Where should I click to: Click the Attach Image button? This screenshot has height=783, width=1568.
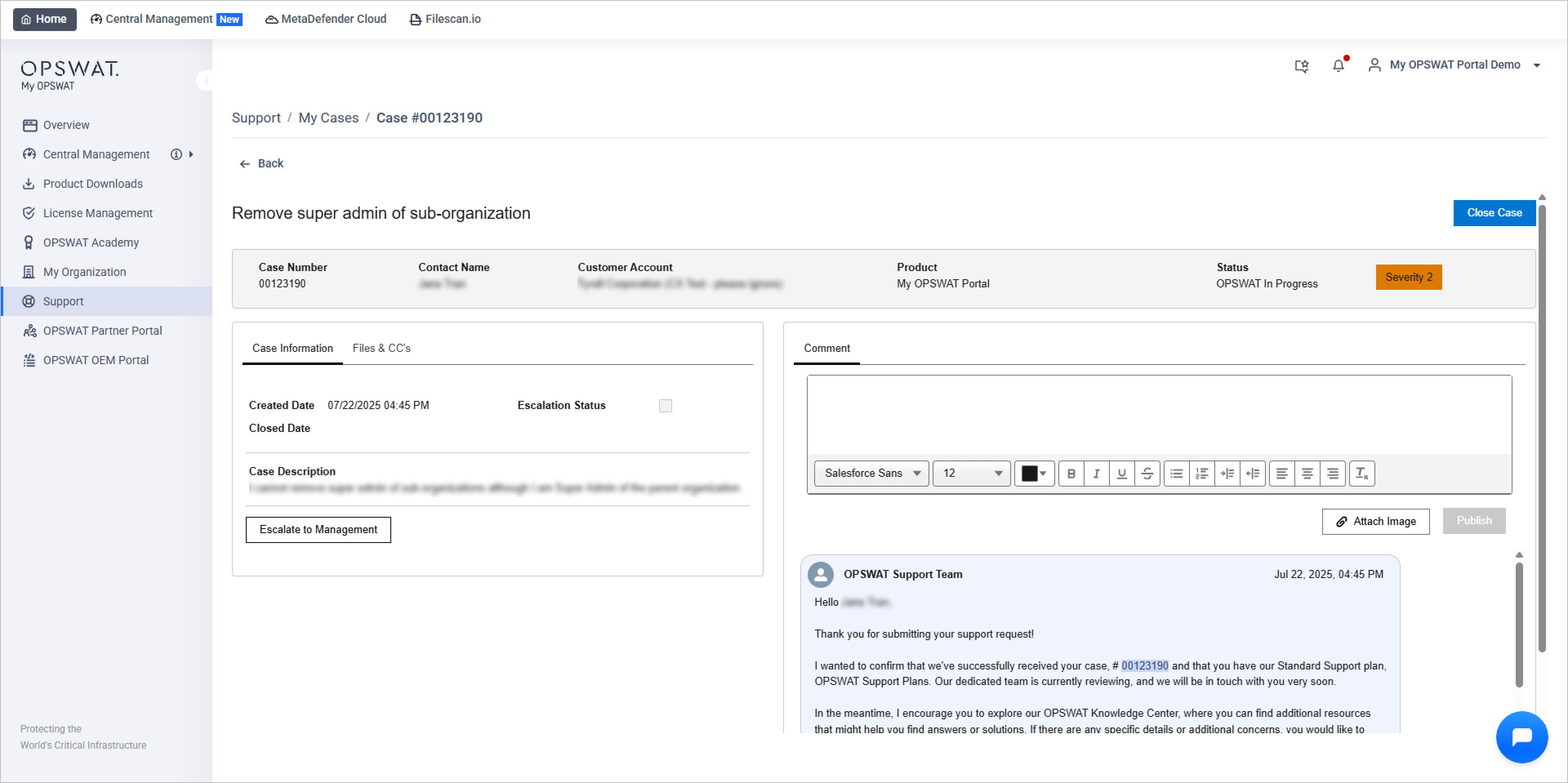pyautogui.click(x=1376, y=521)
